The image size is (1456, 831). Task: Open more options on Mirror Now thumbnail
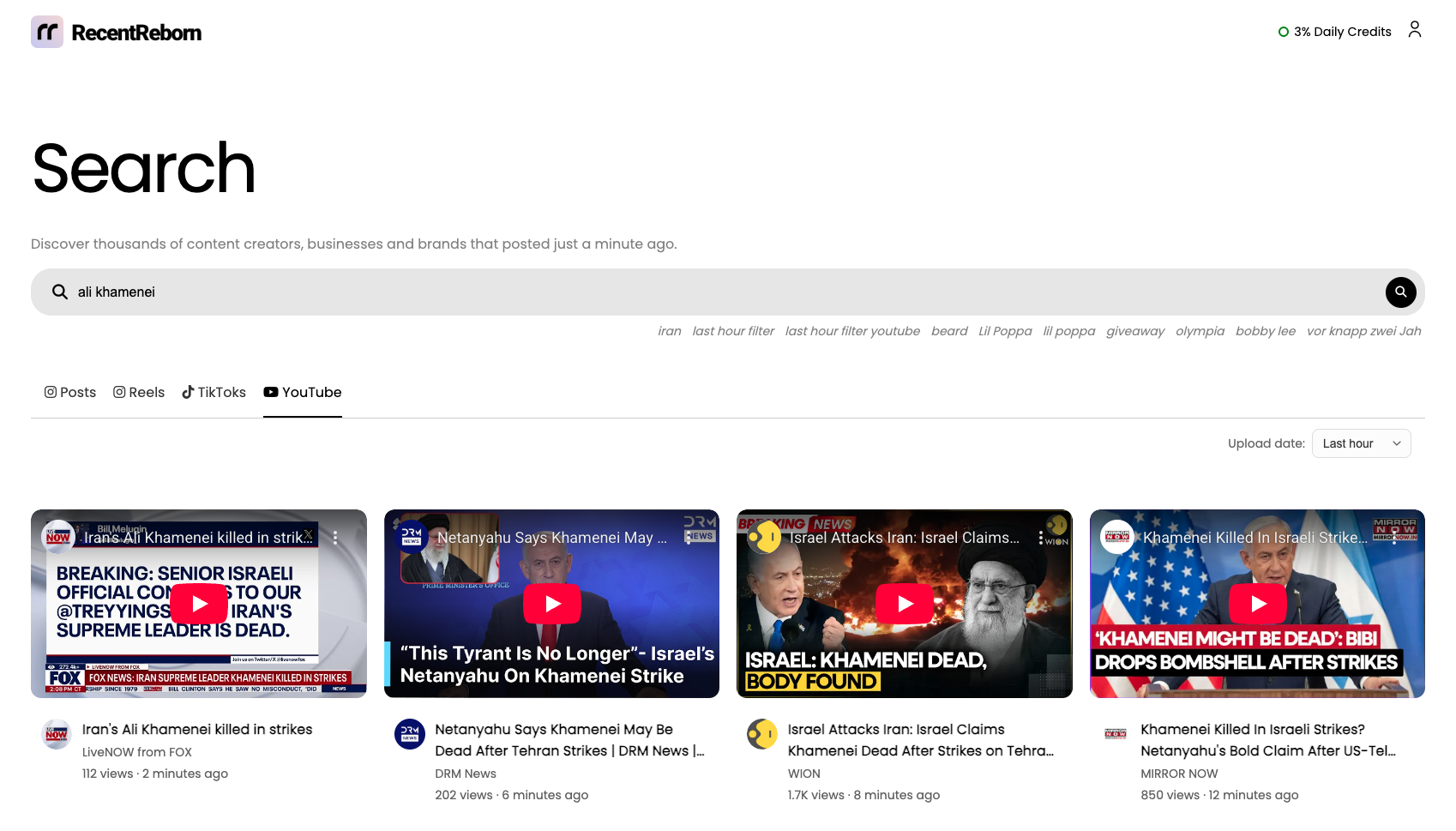(1394, 538)
